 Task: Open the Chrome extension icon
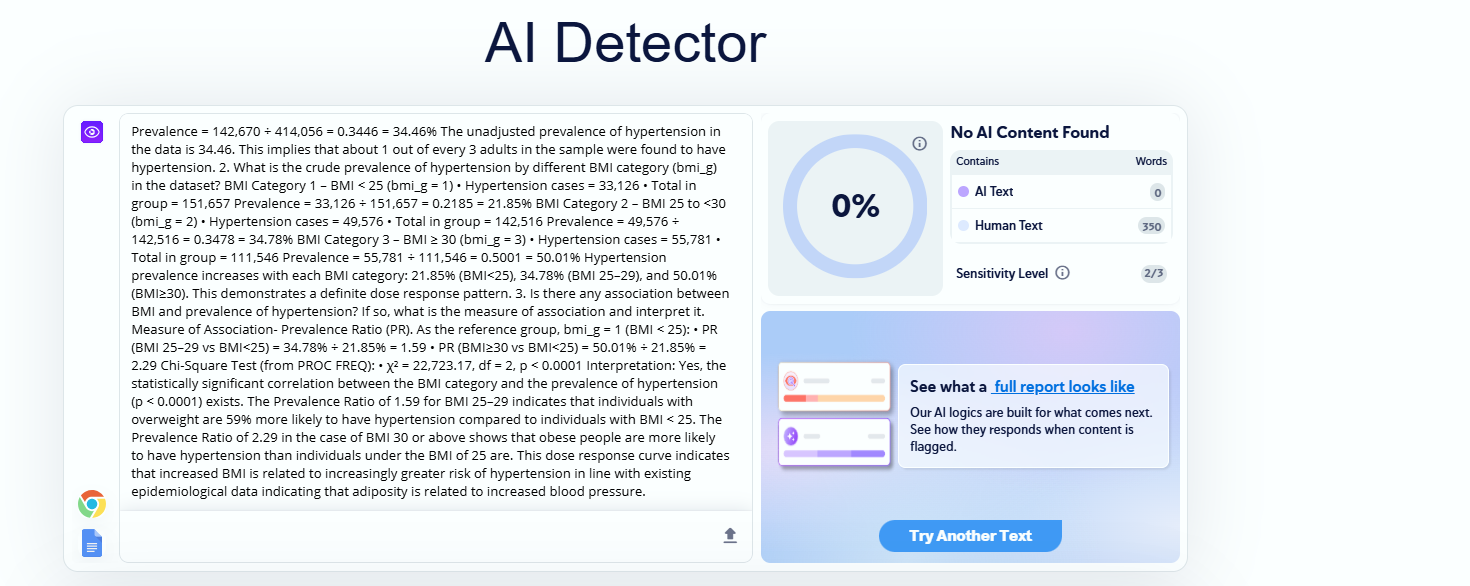pyautogui.click(x=92, y=504)
